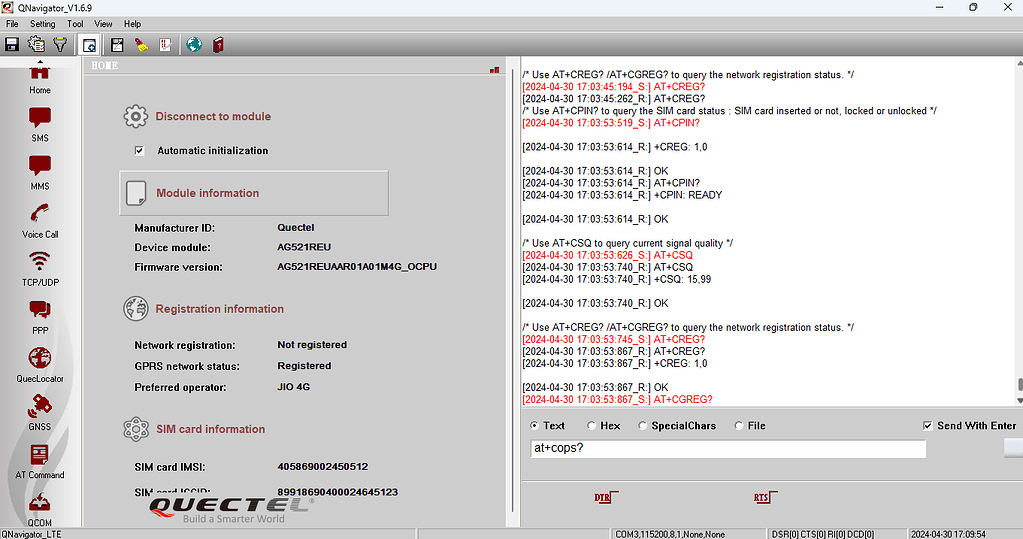Image resolution: width=1023 pixels, height=539 pixels.
Task: Click the last AT+CGREG? sent log line
Action: (617, 399)
